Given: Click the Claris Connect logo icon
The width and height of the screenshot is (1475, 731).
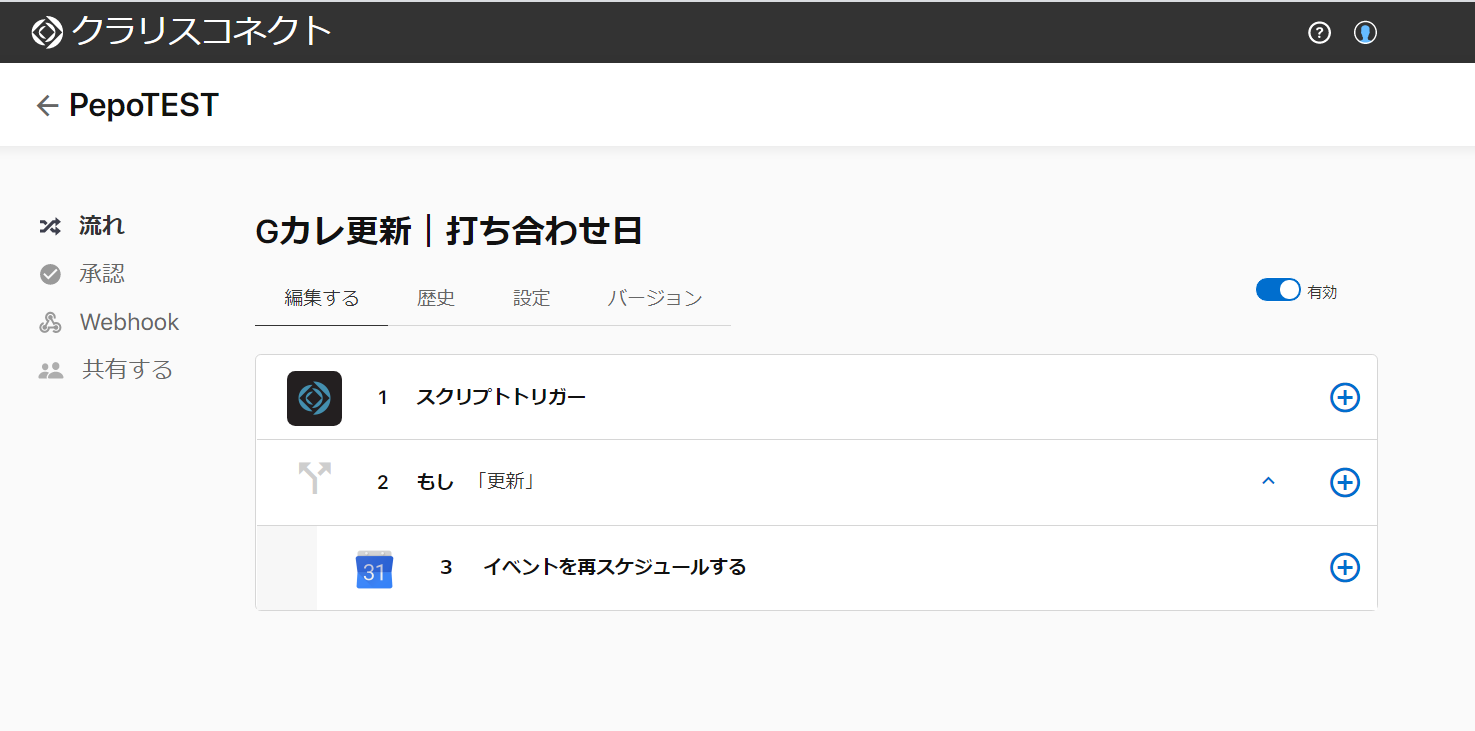Looking at the screenshot, I should (x=46, y=32).
